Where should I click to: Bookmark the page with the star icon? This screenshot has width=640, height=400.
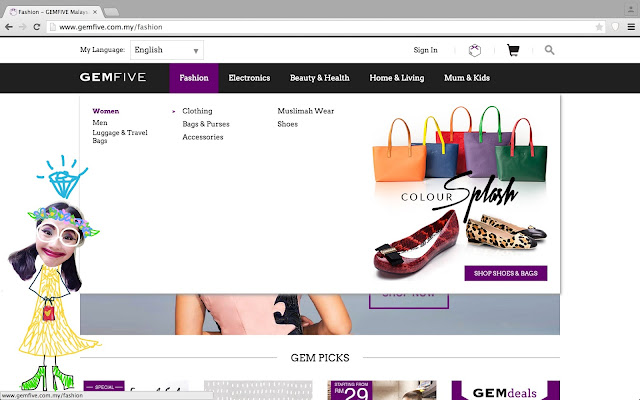(599, 27)
